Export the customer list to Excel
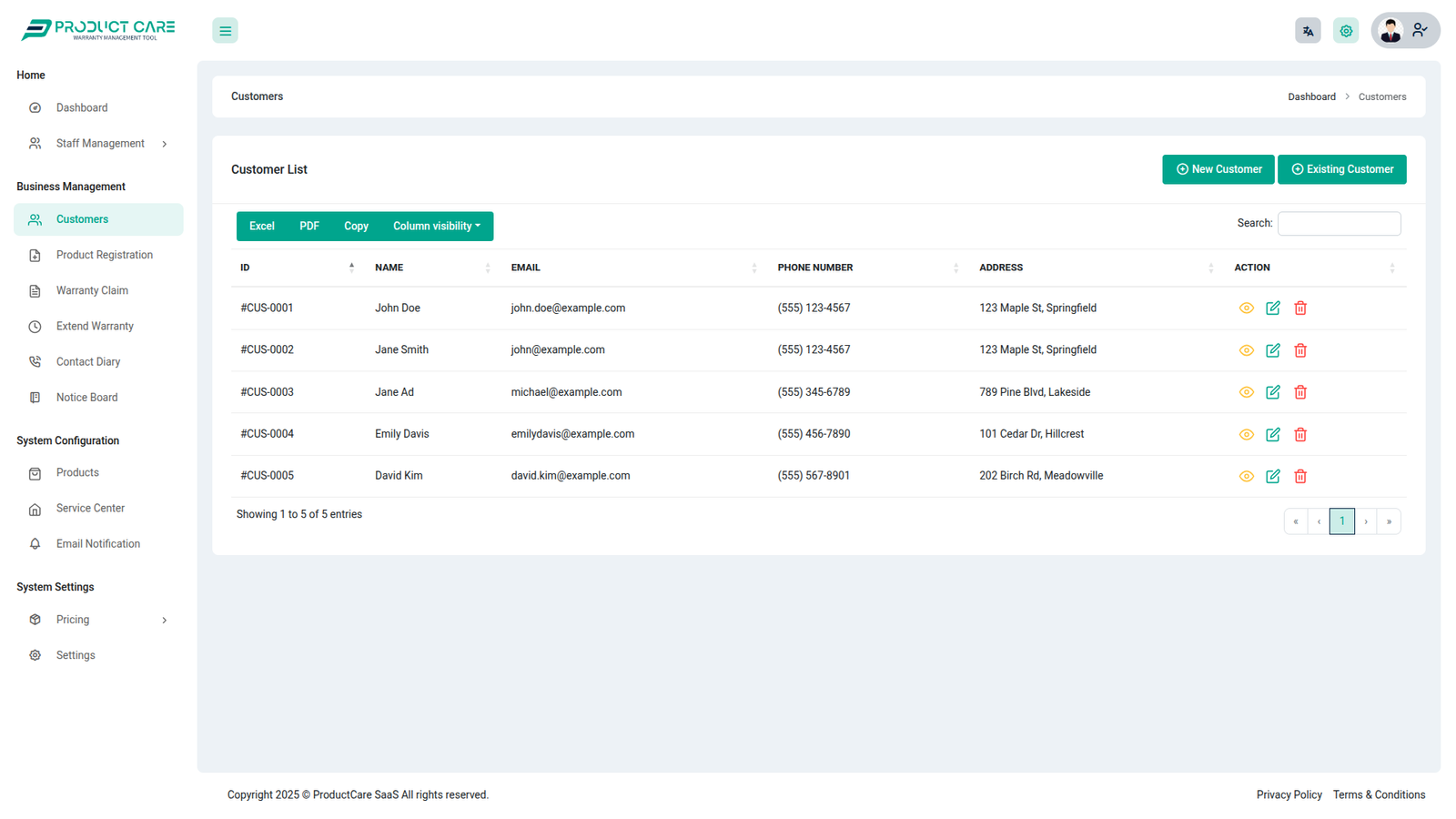Screen dimensions: 1456x819 click(x=262, y=227)
